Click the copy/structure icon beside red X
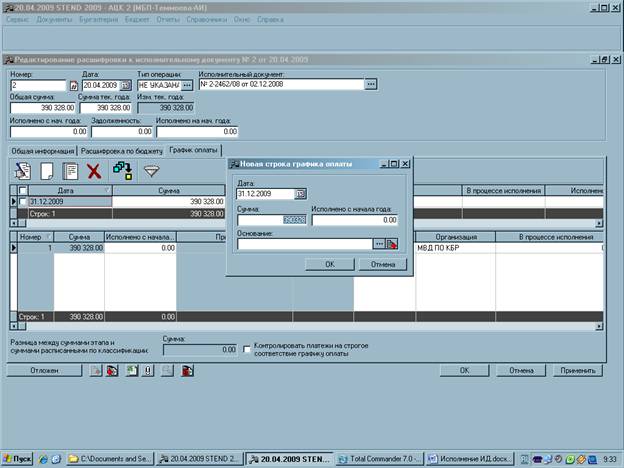This screenshot has height=468, width=624. point(122,171)
